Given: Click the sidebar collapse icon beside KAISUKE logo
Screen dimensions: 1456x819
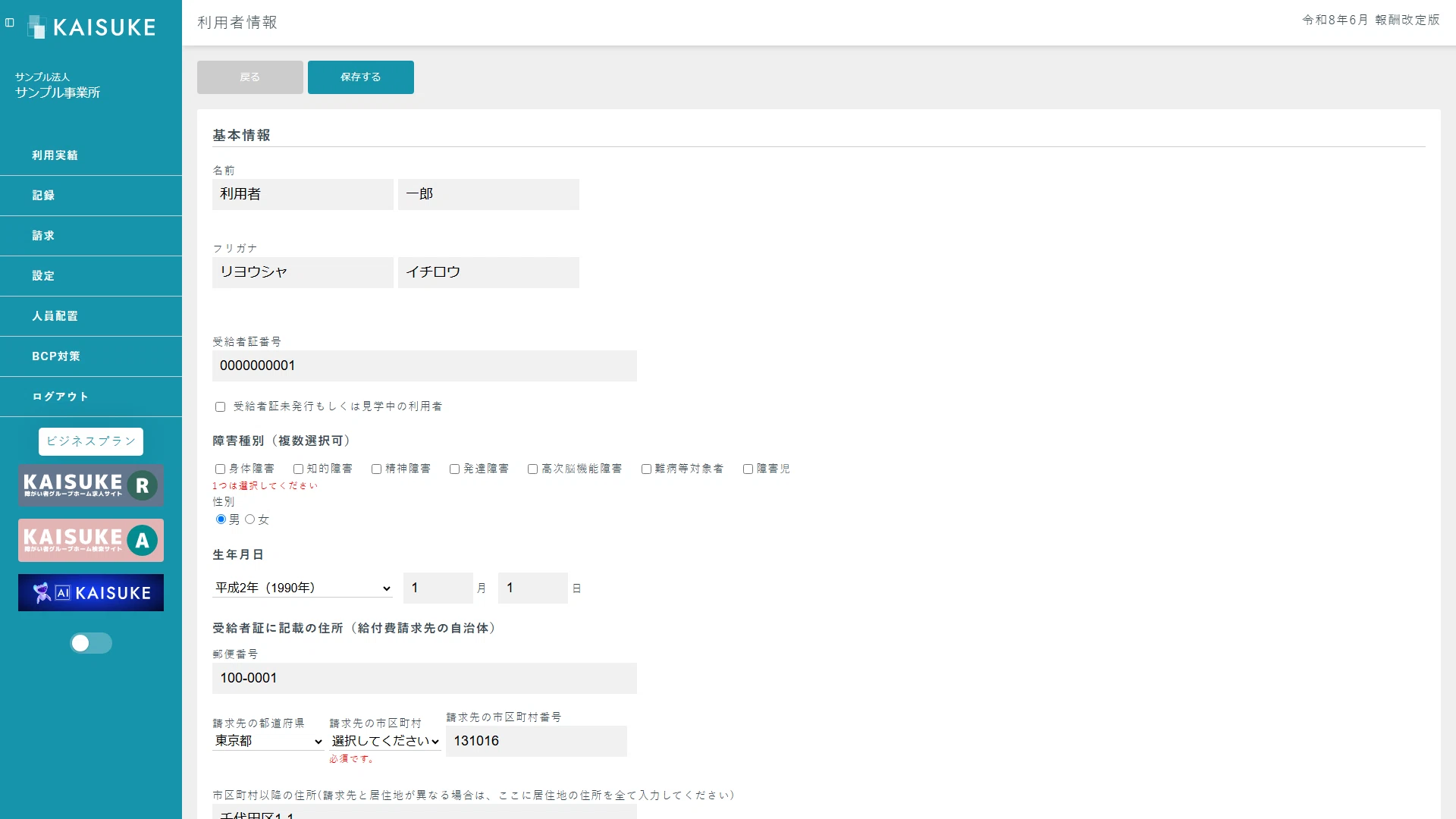Looking at the screenshot, I should coord(10,23).
